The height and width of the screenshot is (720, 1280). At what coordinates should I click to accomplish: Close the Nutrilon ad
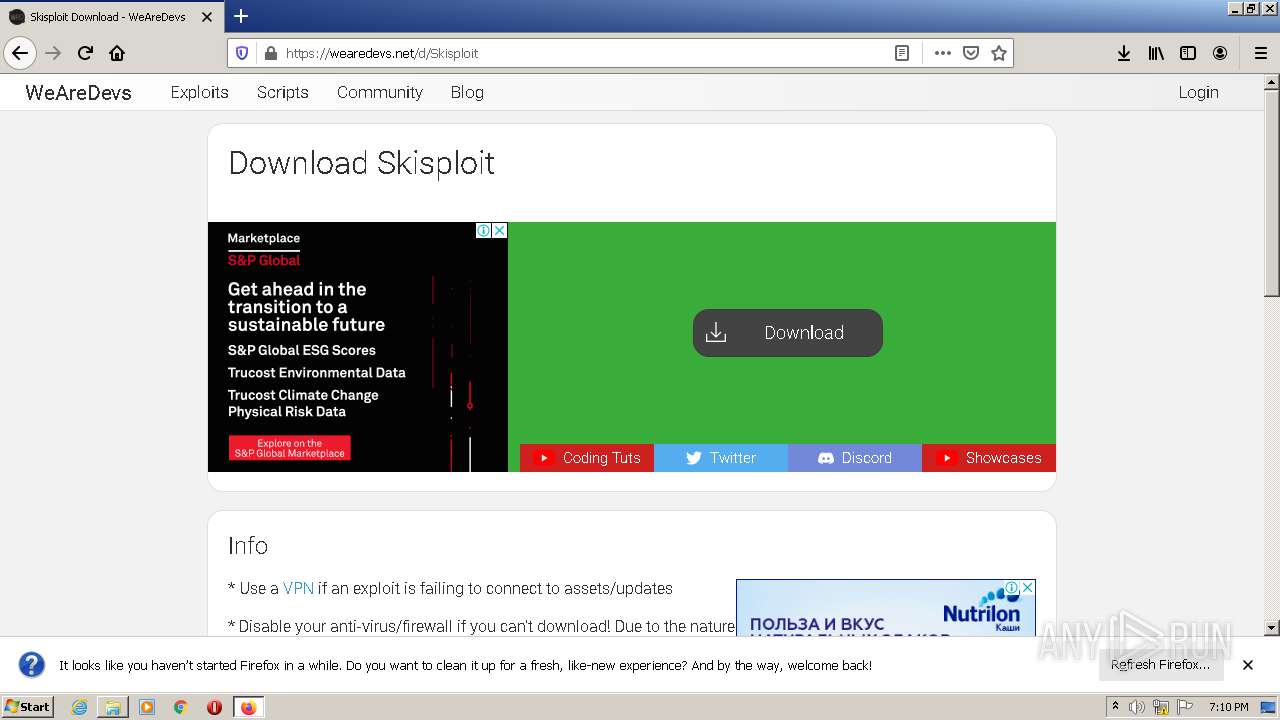pyautogui.click(x=1027, y=588)
